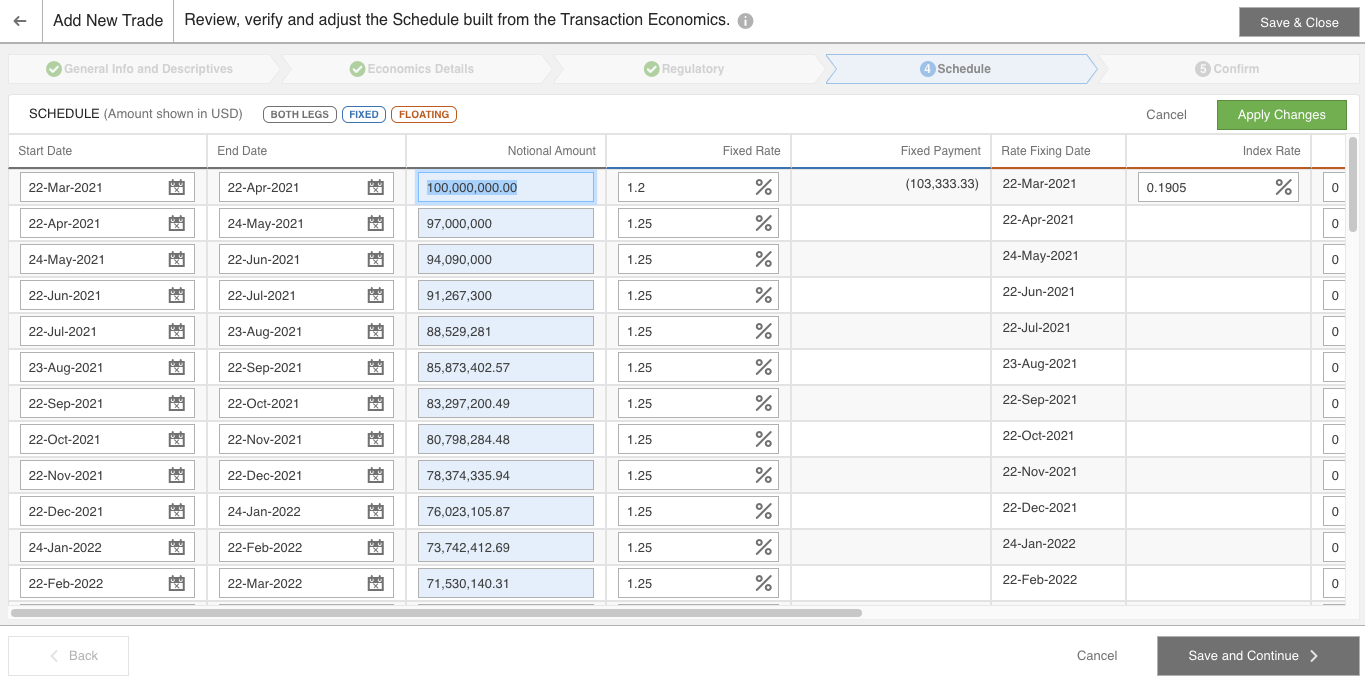This screenshot has width=1365, height=681.
Task: Click the percent icon on the second row's 1.25 rate
Action: point(762,223)
